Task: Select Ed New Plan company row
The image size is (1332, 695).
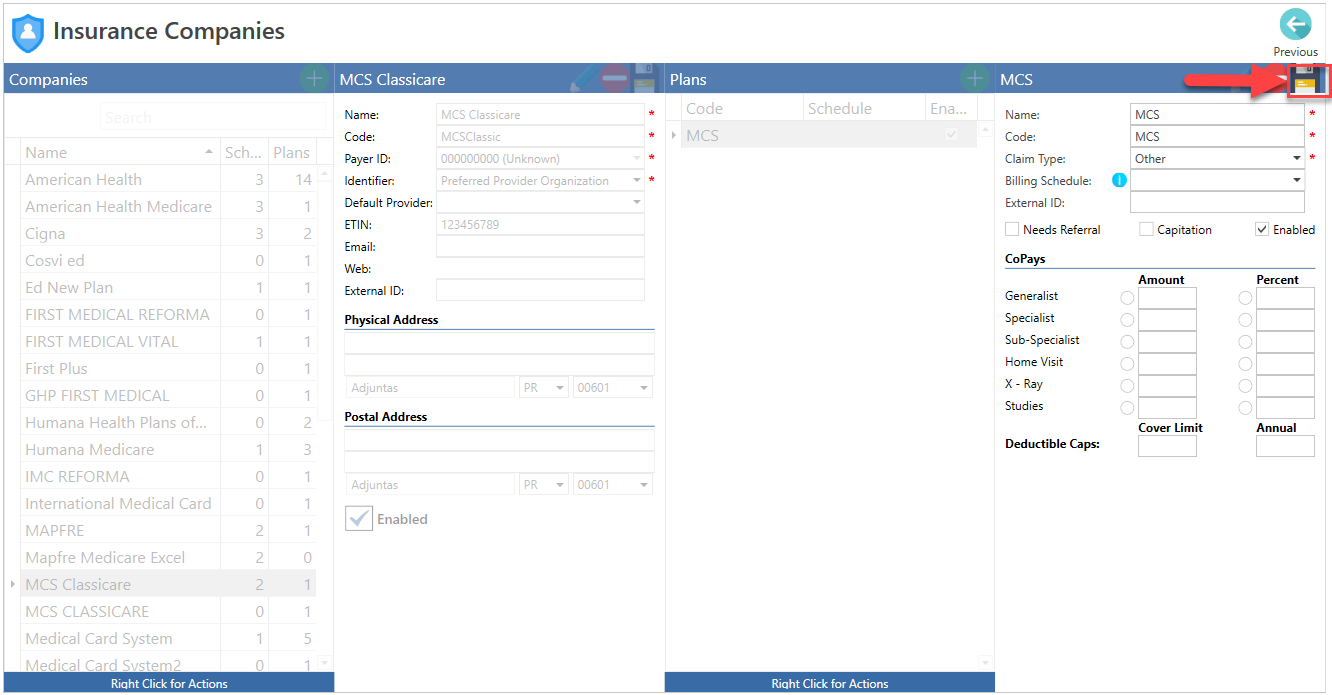Action: pos(168,287)
